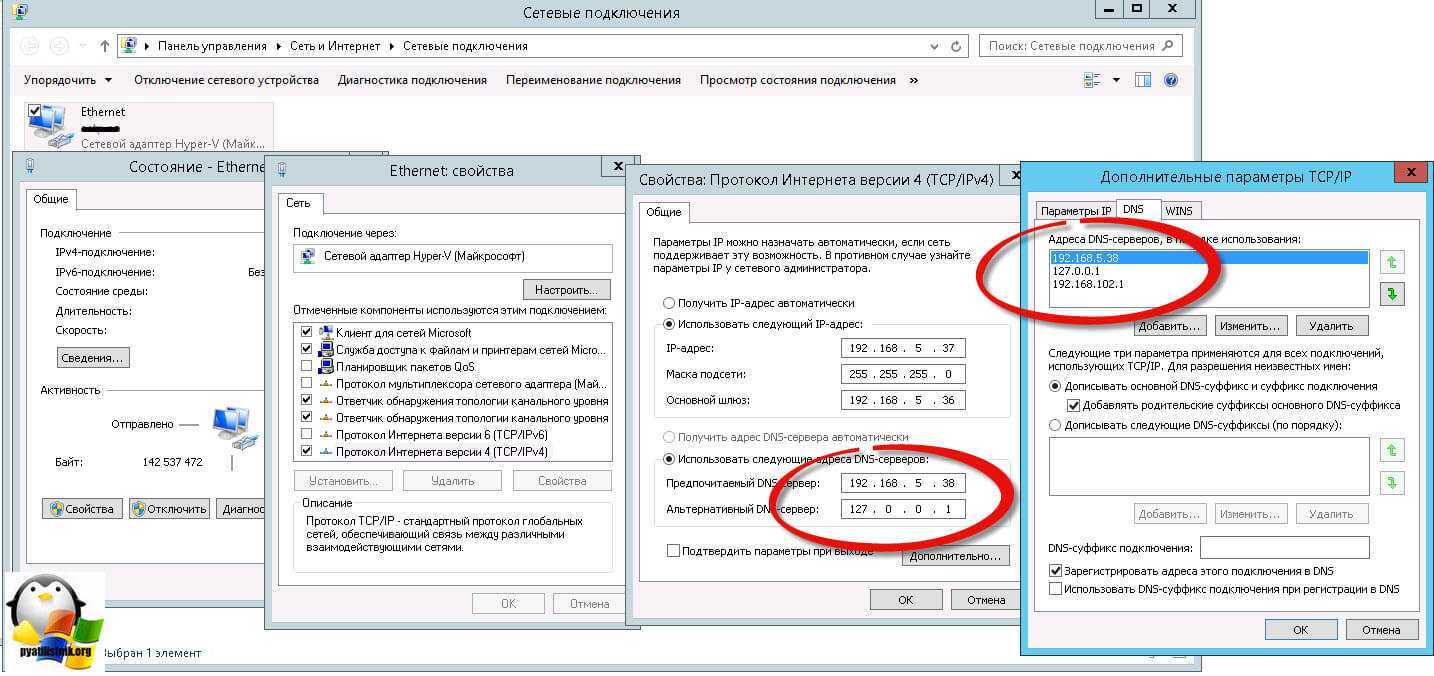This screenshot has width=1434, height=676.
Task: Click the help question mark icon
Action: click(1171, 80)
